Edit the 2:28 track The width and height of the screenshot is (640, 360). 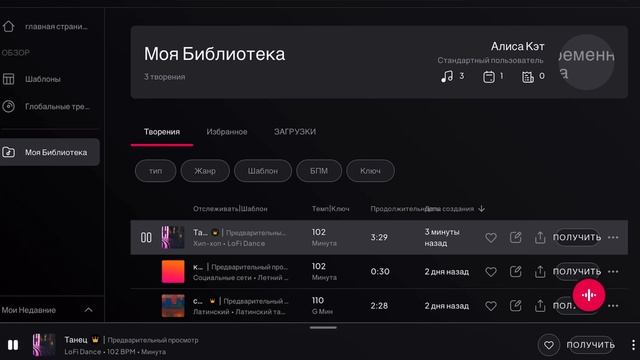coord(516,306)
